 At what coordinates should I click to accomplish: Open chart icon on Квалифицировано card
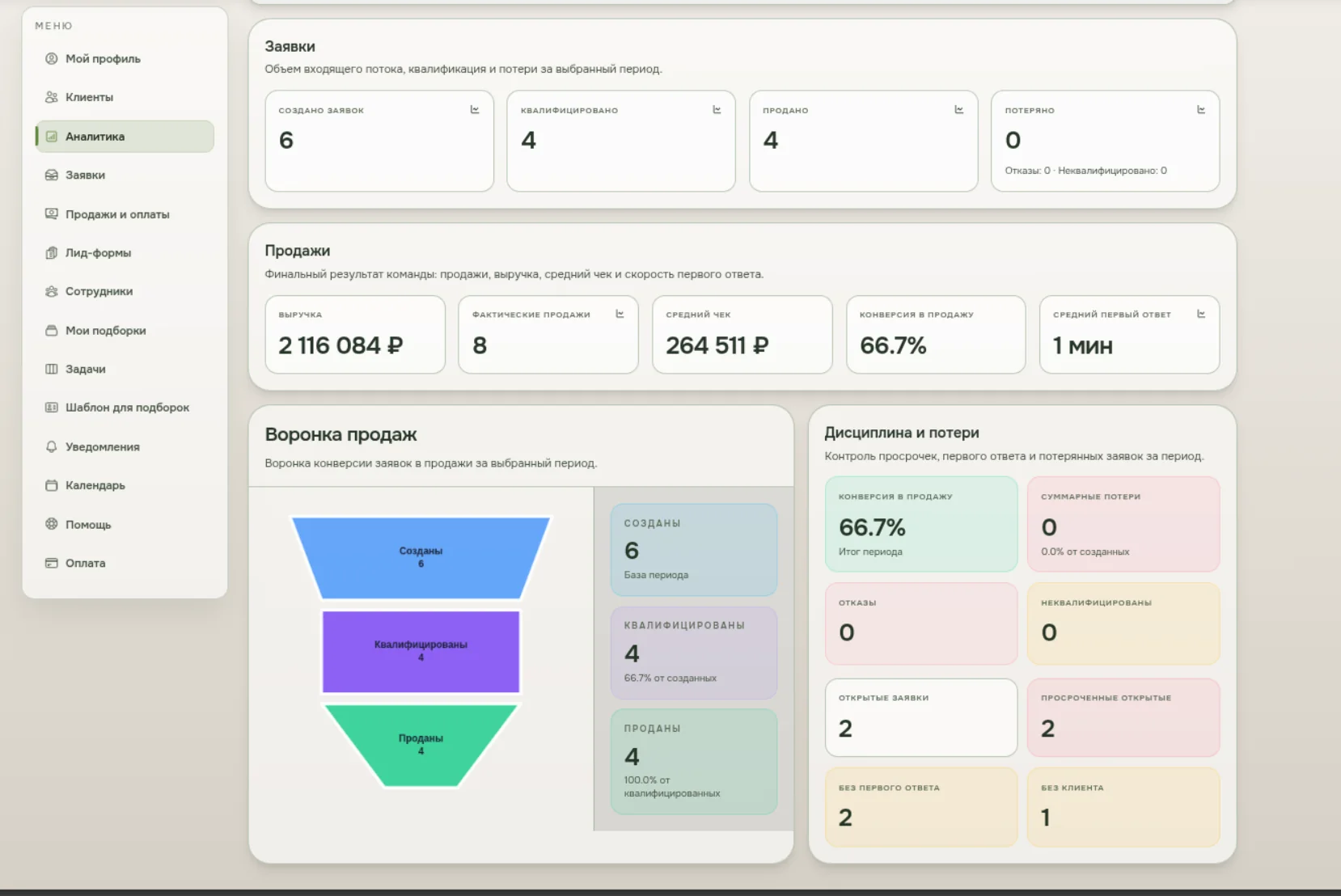click(717, 109)
